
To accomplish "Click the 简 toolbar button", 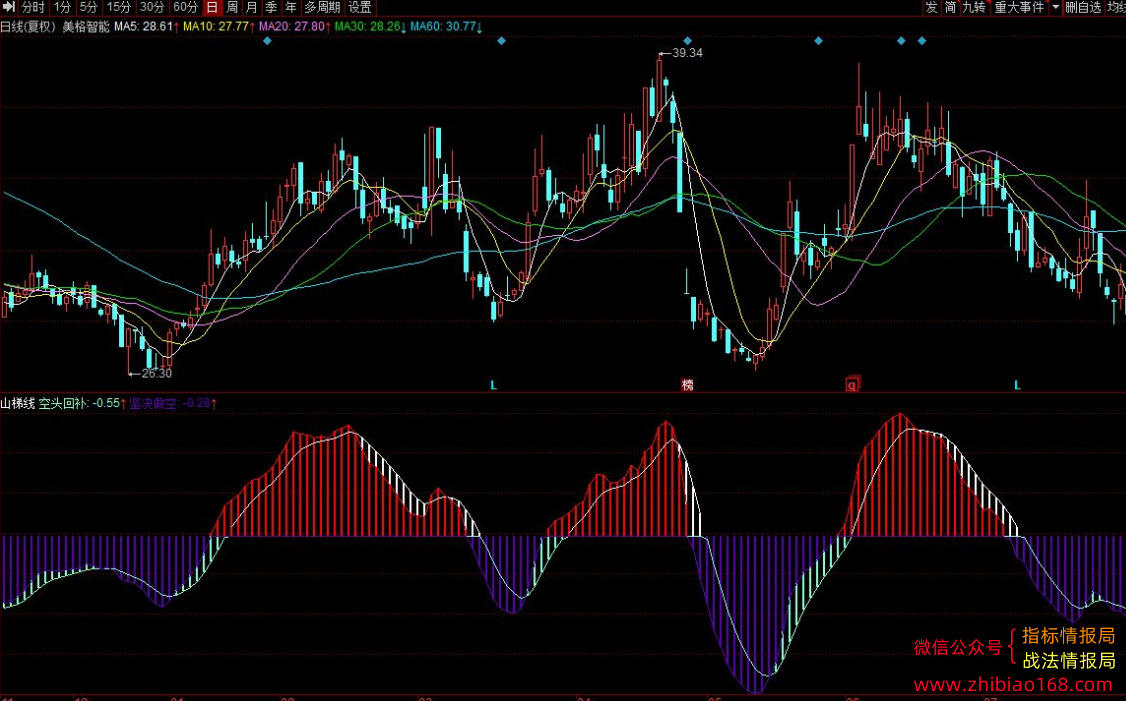I will tap(950, 7).
